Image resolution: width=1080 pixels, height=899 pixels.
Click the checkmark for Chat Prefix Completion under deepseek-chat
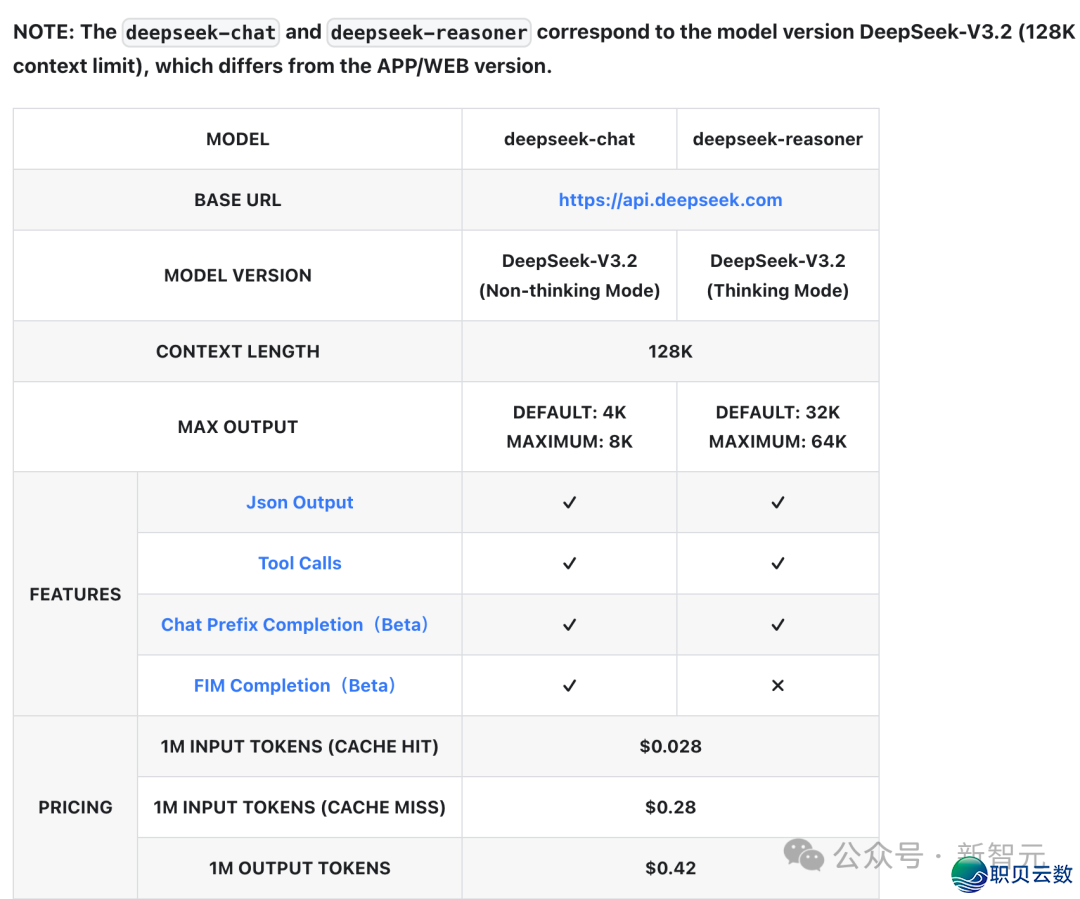click(x=569, y=624)
